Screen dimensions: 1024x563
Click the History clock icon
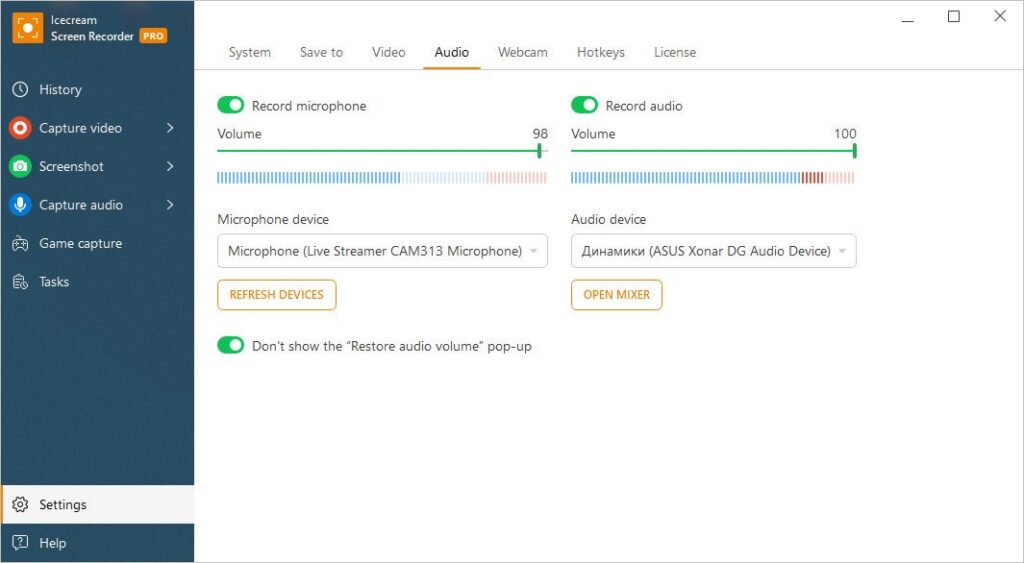pyautogui.click(x=20, y=90)
